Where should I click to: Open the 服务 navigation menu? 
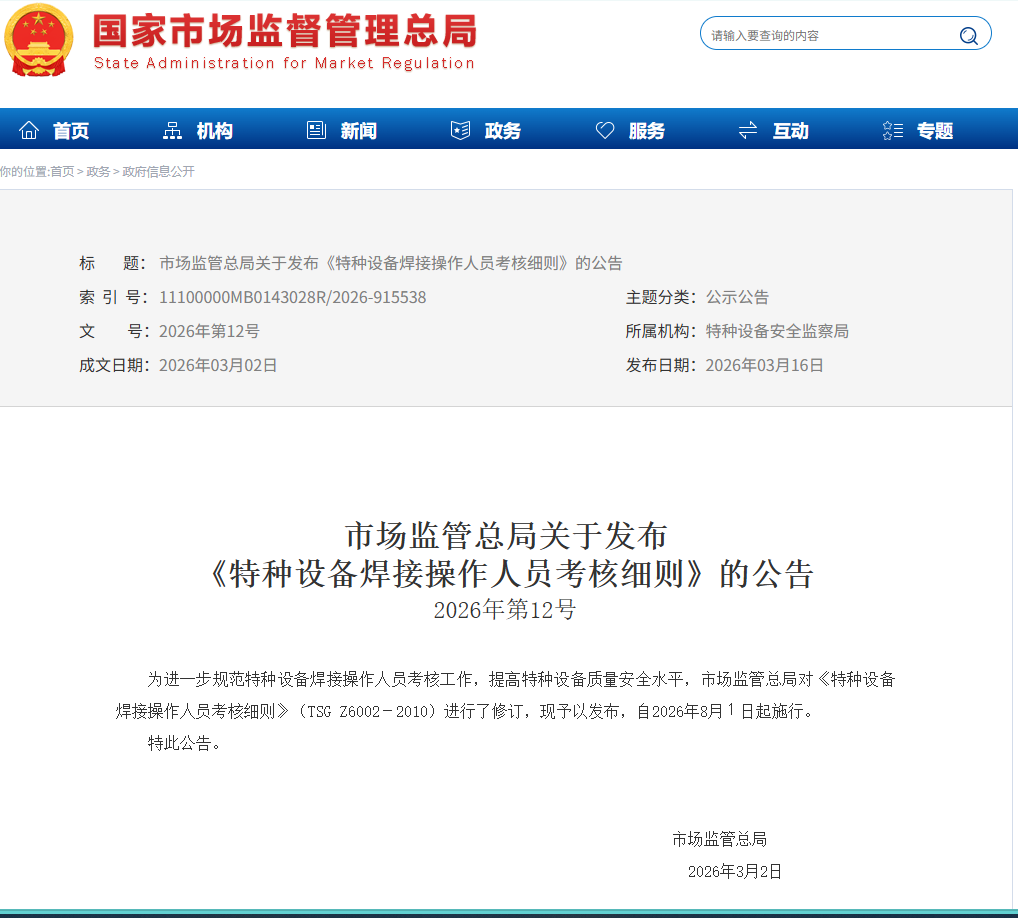click(x=646, y=129)
